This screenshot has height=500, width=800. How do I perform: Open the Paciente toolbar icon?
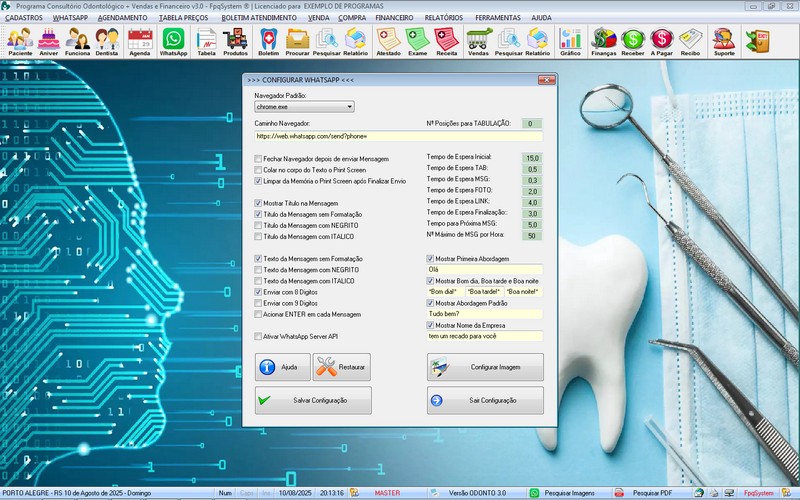(x=20, y=41)
